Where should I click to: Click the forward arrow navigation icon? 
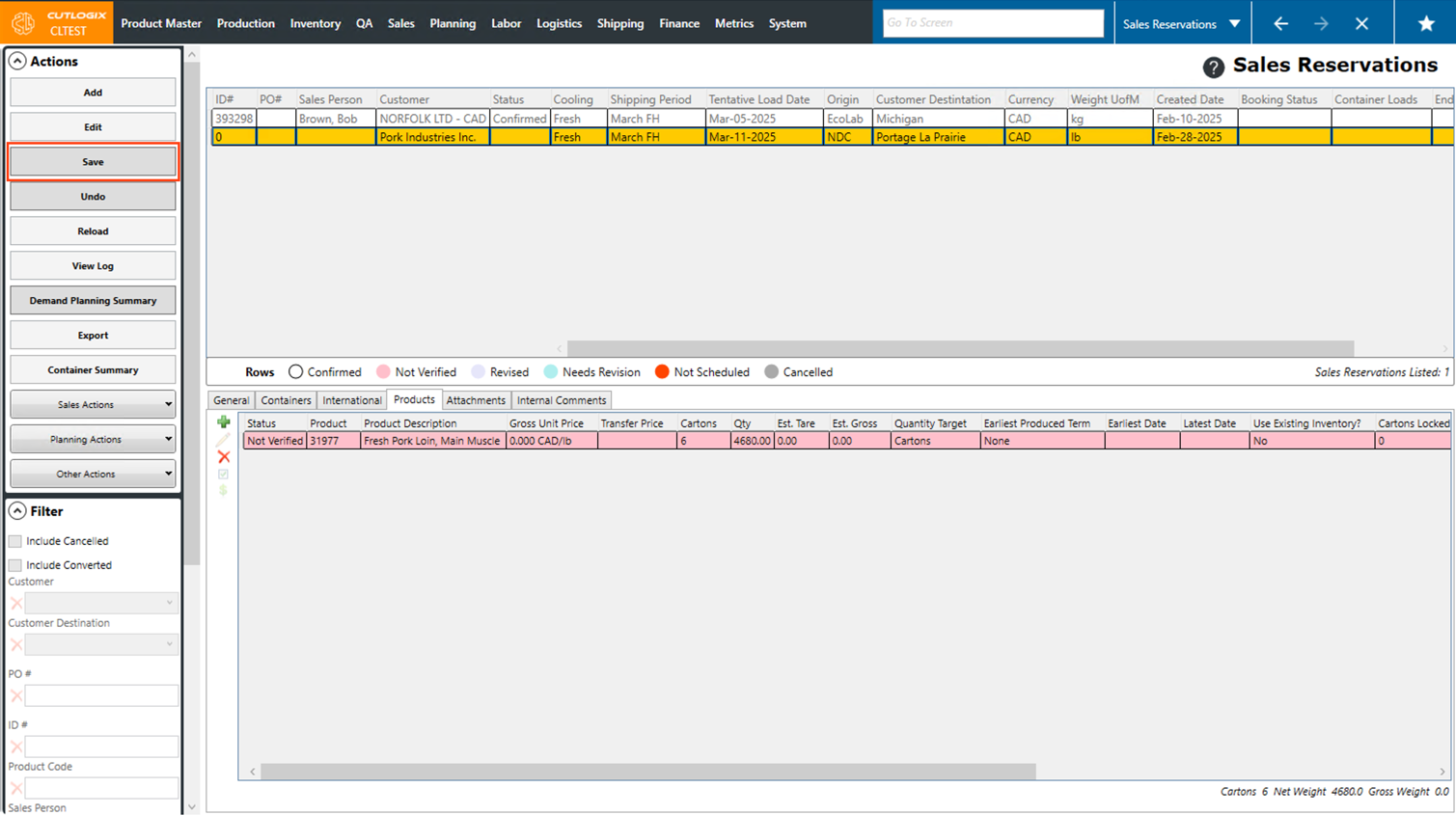[x=1321, y=23]
